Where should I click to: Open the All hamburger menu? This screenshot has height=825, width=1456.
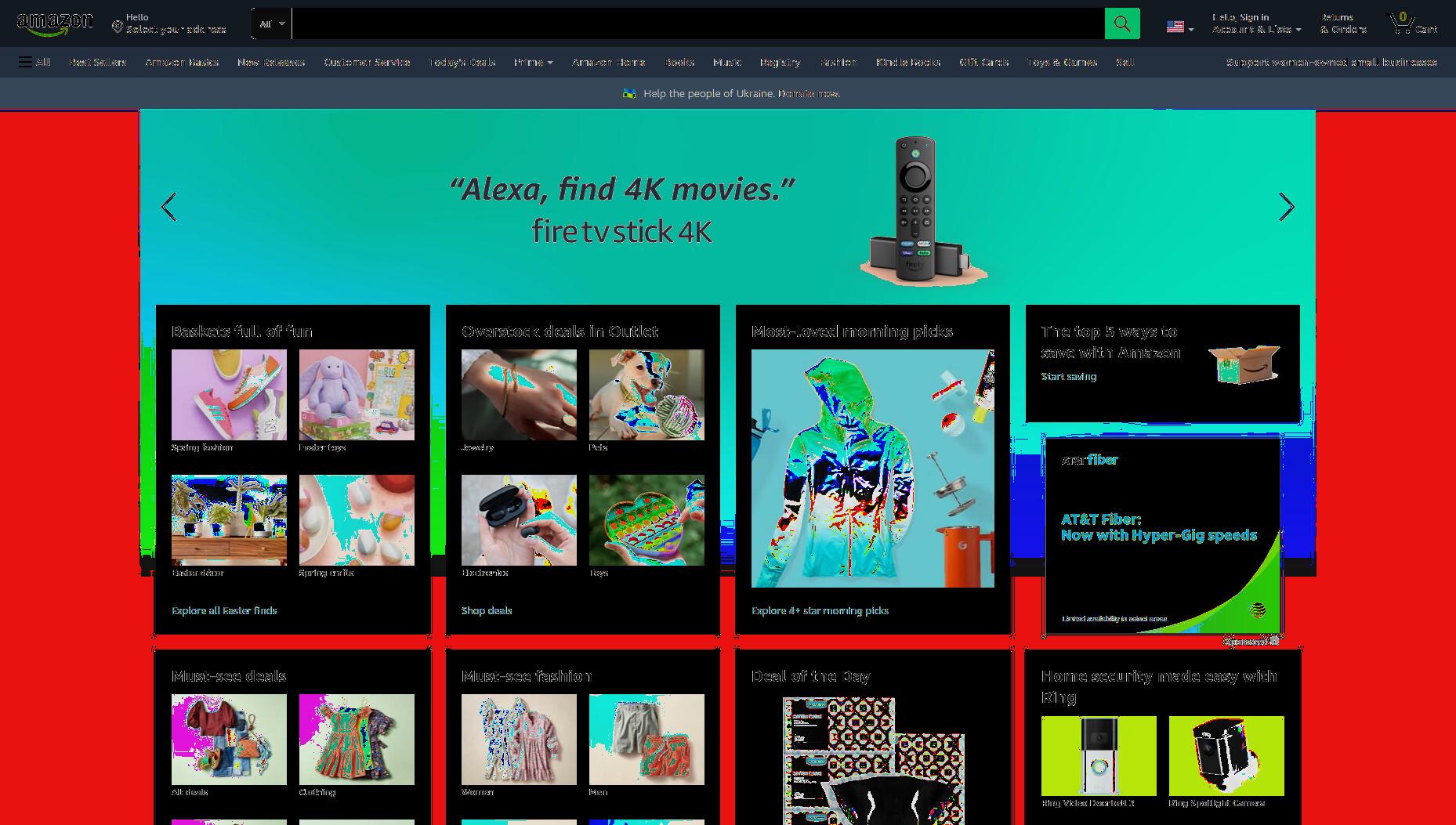(34, 62)
